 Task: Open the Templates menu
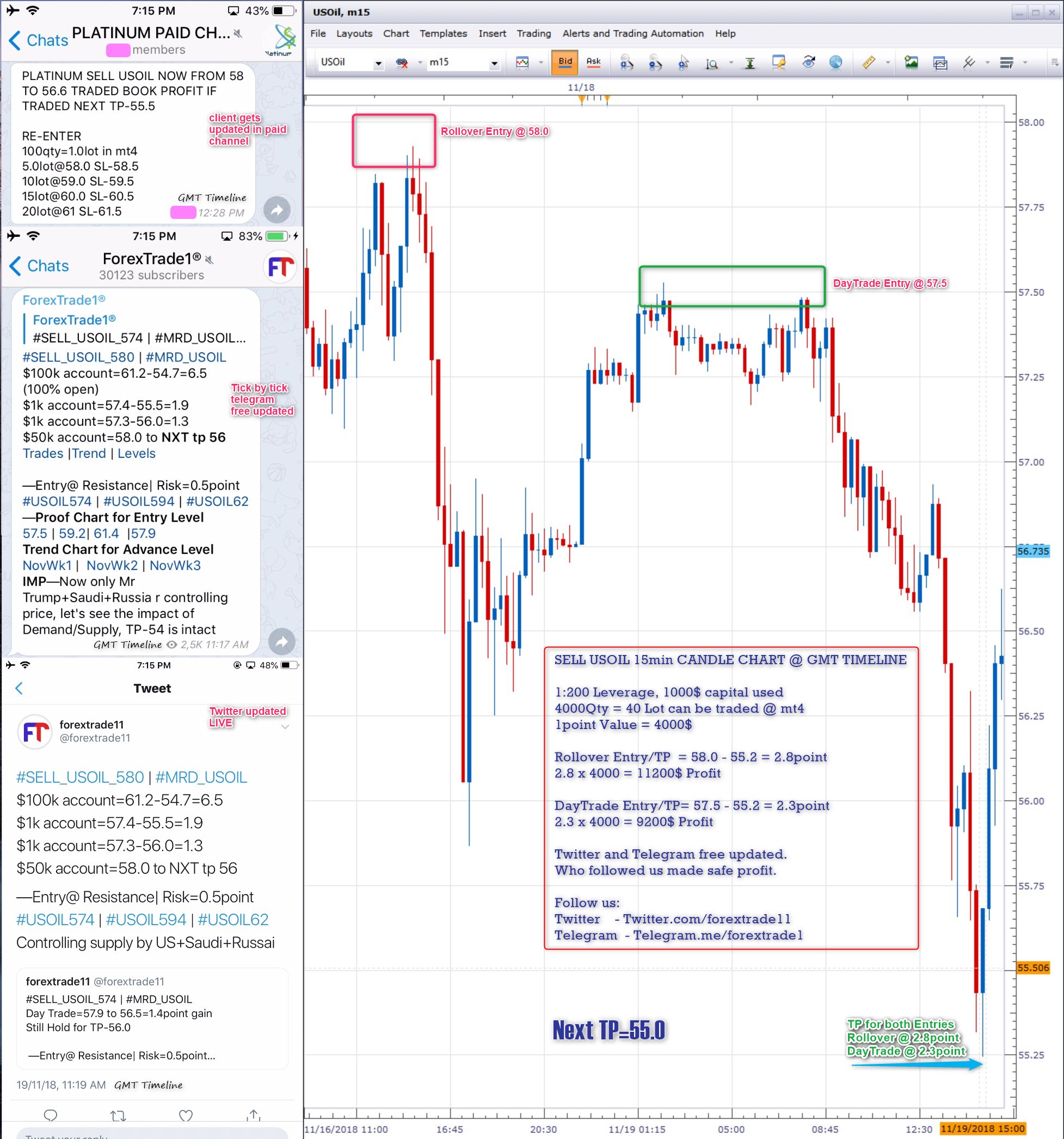click(x=443, y=33)
